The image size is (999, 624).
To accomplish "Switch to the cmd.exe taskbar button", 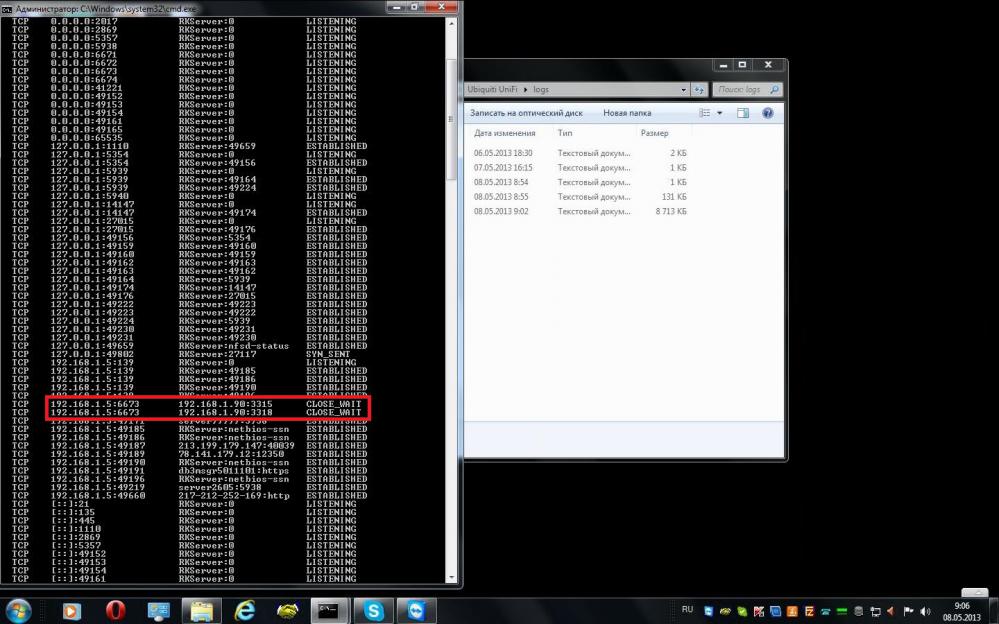I will [329, 609].
